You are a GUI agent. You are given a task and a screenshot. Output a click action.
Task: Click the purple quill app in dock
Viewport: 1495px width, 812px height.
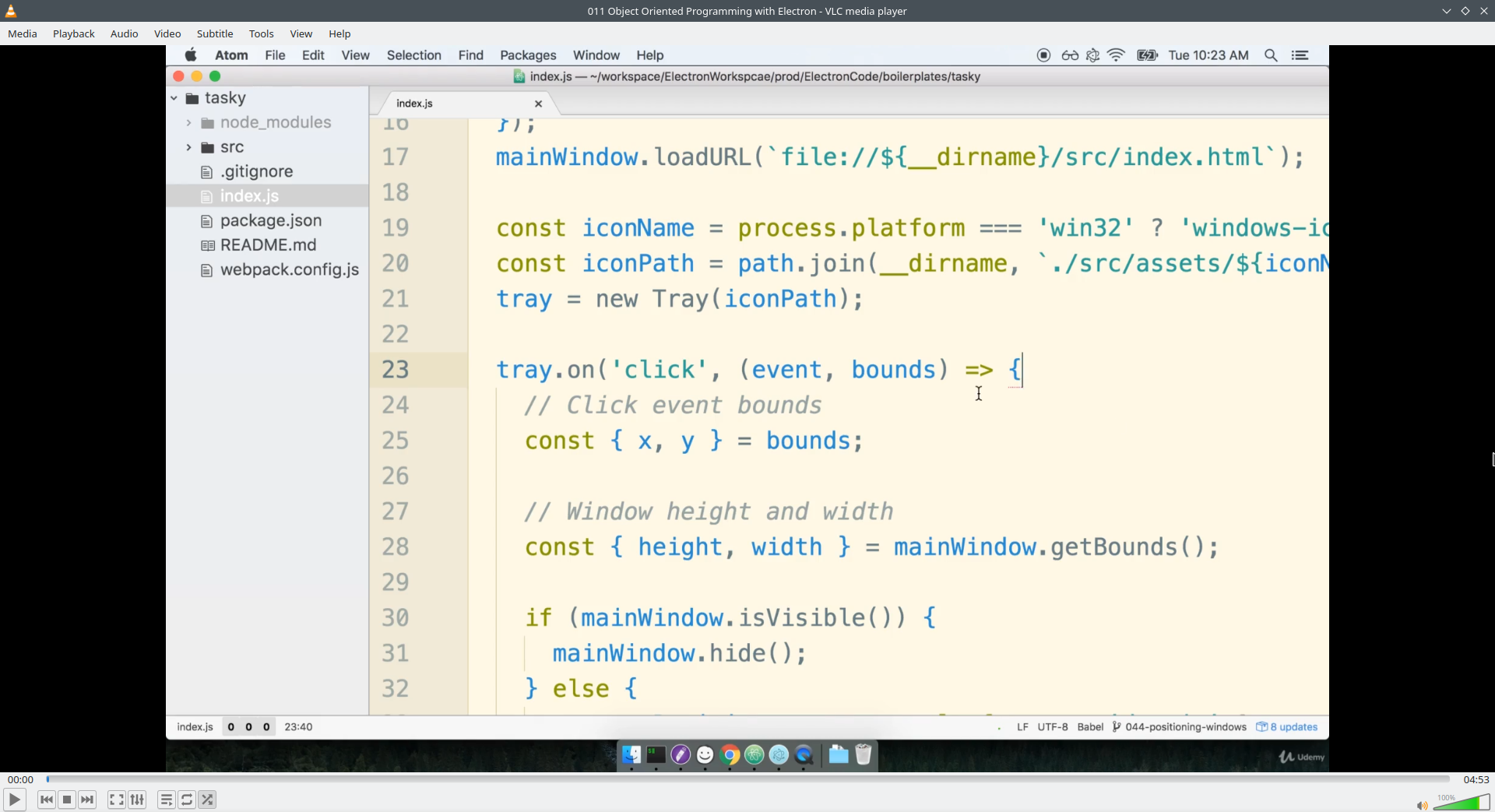pyautogui.click(x=681, y=754)
